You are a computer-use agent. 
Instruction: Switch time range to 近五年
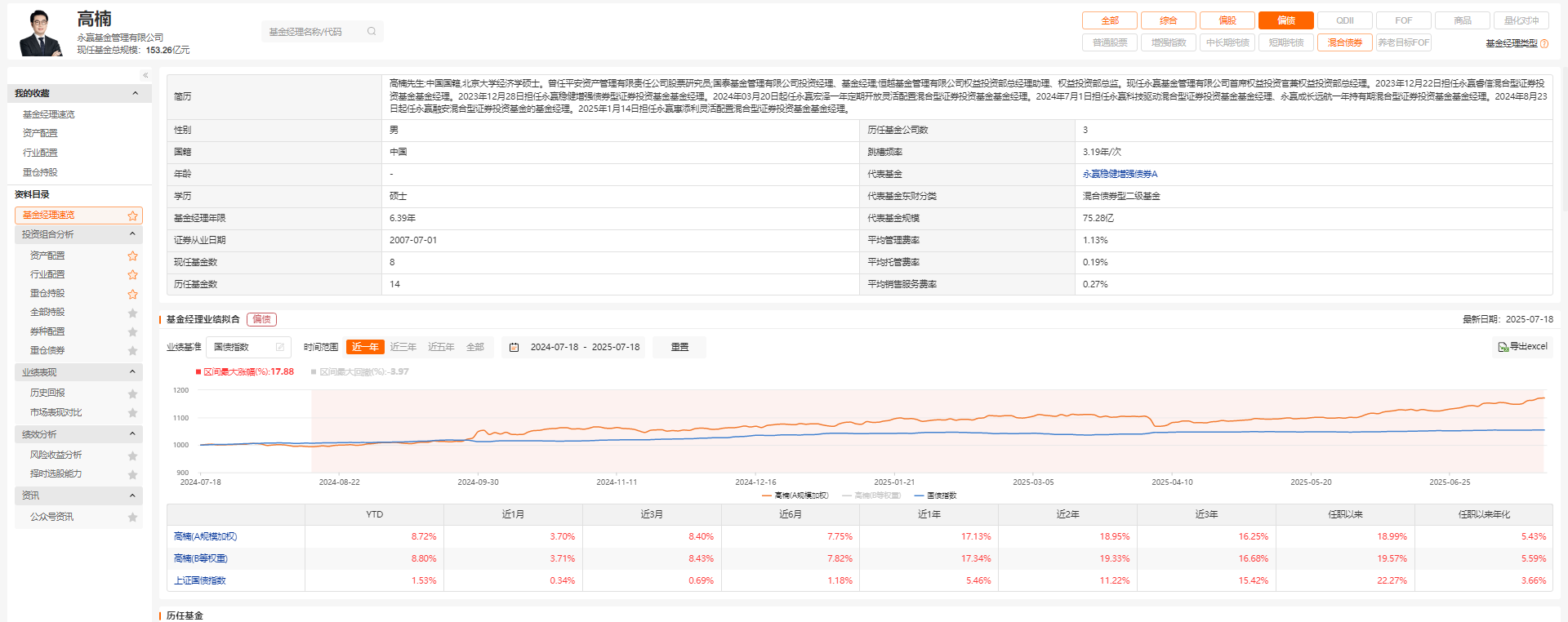coord(441,347)
